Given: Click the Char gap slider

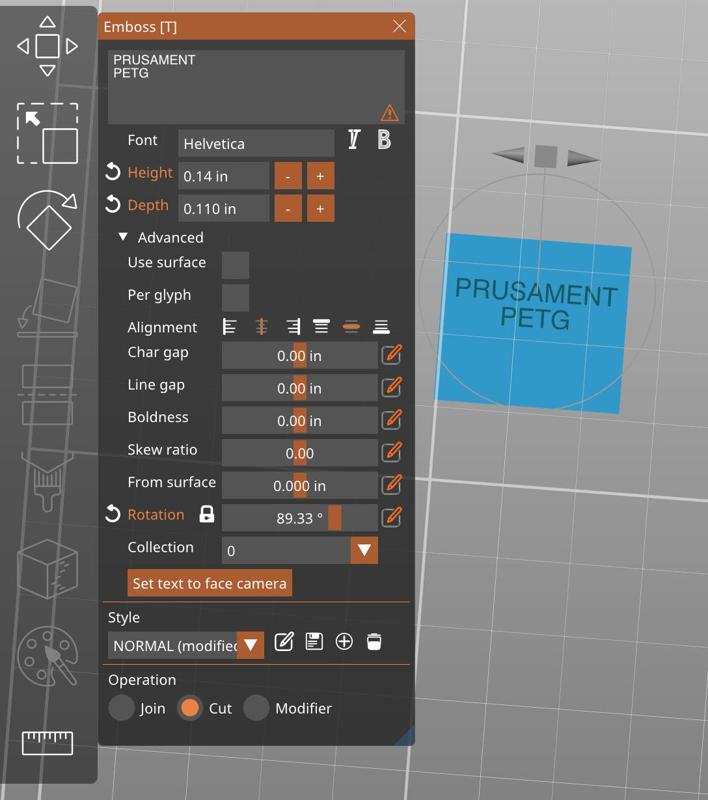Looking at the screenshot, I should 300,355.
